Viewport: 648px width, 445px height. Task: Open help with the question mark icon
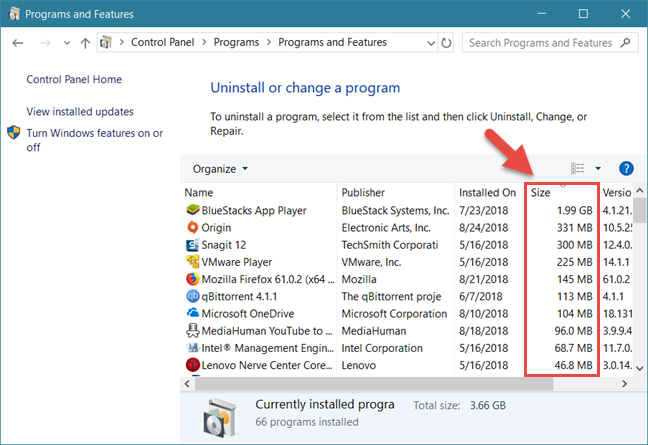626,169
